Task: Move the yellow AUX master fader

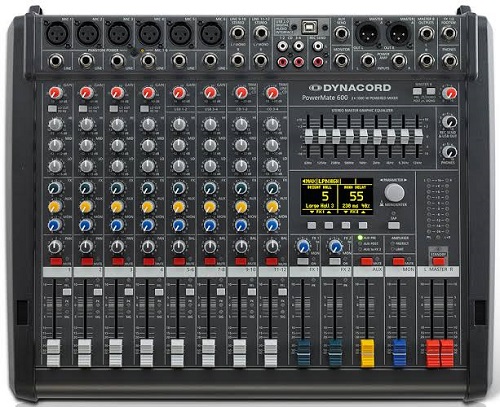Action: coord(367,353)
